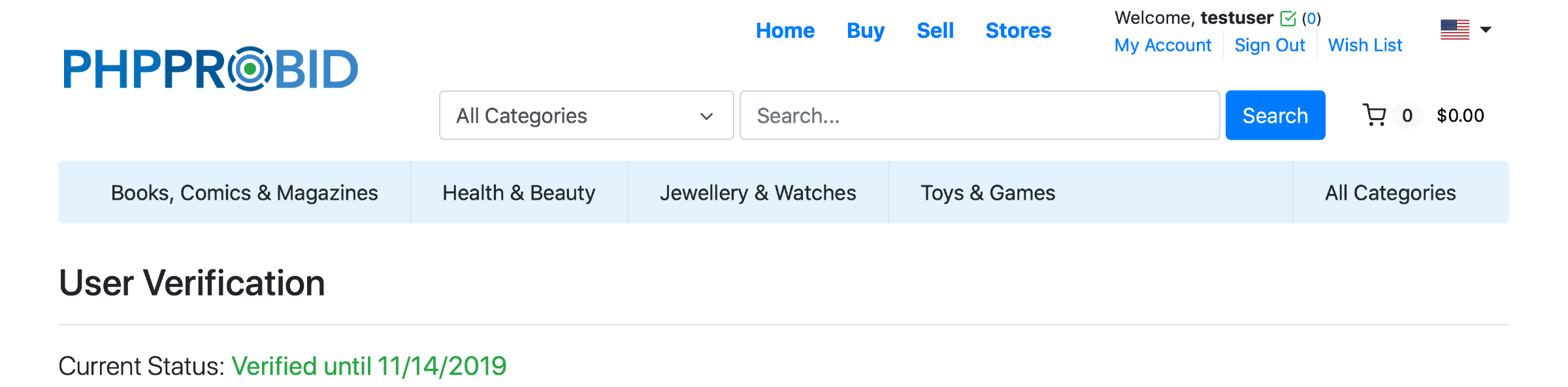Expand the language selector arrow
This screenshot has height=387, width=1568.
pos(1486,29)
